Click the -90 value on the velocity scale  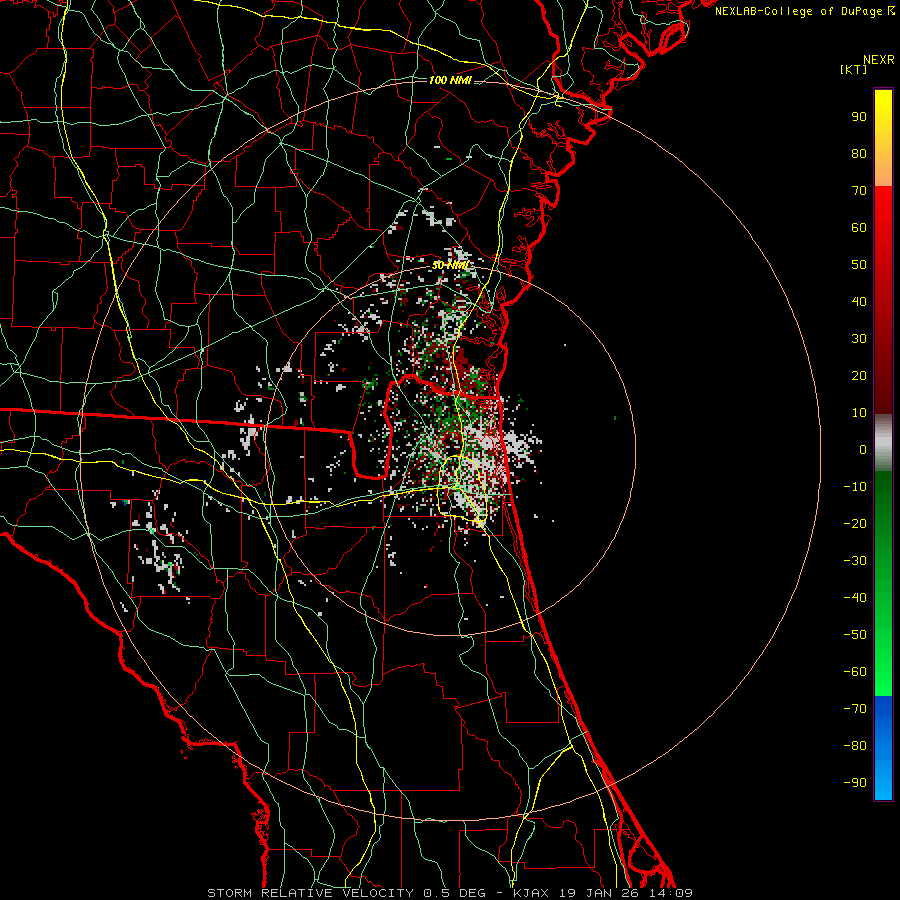tap(855, 783)
